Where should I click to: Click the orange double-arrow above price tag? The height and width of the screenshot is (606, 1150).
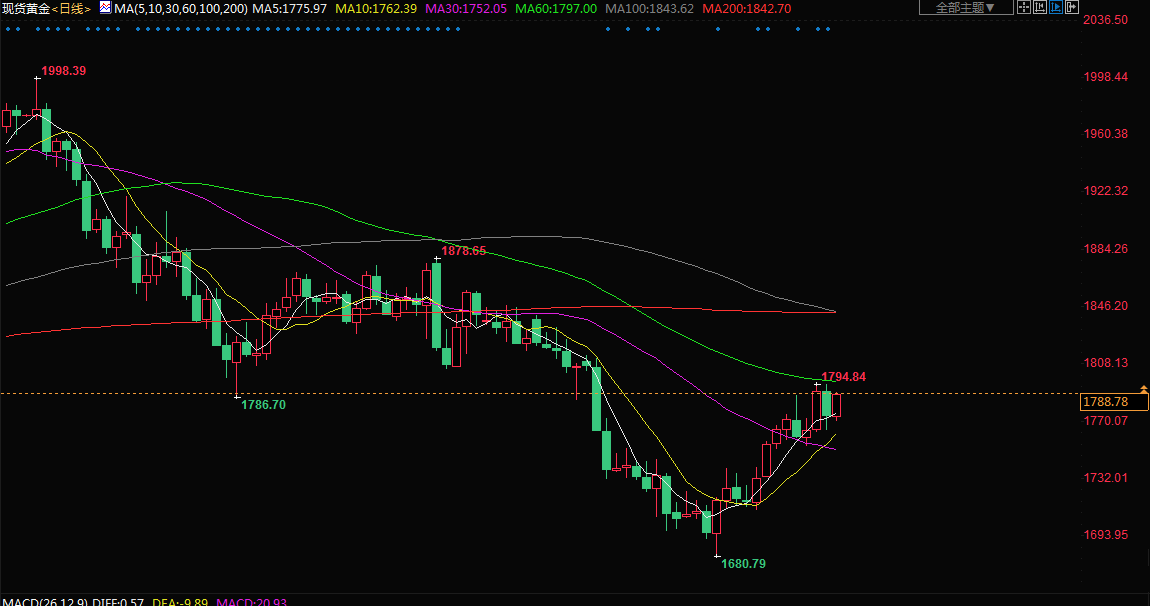(x=1143, y=388)
